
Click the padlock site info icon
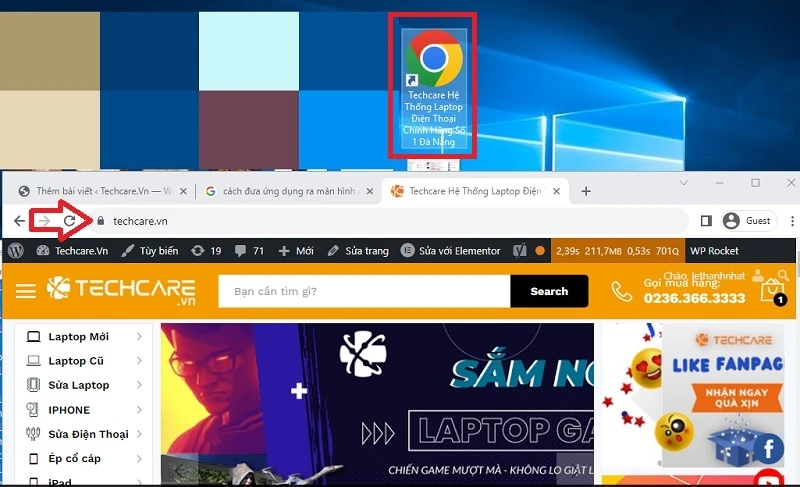(x=99, y=221)
